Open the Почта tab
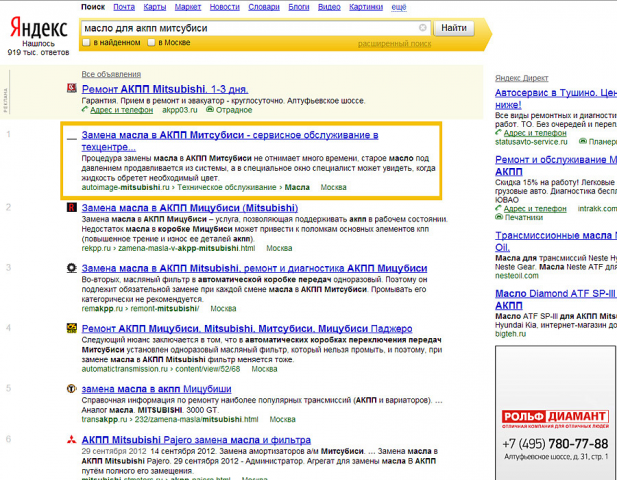 coord(124,7)
